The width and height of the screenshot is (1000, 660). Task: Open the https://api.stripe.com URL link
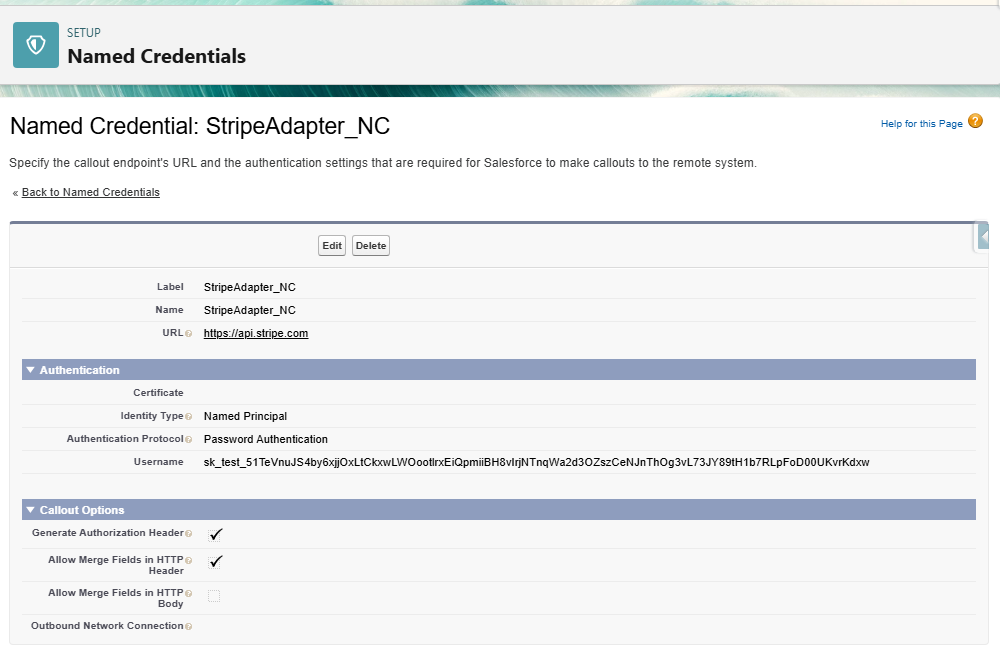pyautogui.click(x=256, y=333)
